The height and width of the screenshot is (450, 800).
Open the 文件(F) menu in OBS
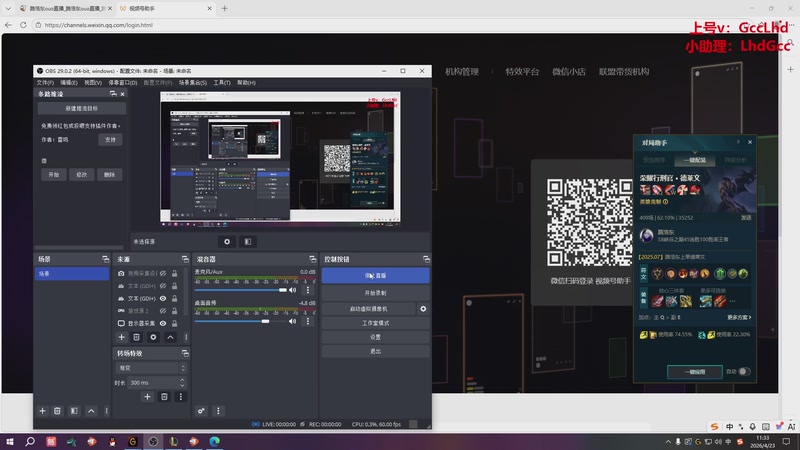pyautogui.click(x=45, y=83)
